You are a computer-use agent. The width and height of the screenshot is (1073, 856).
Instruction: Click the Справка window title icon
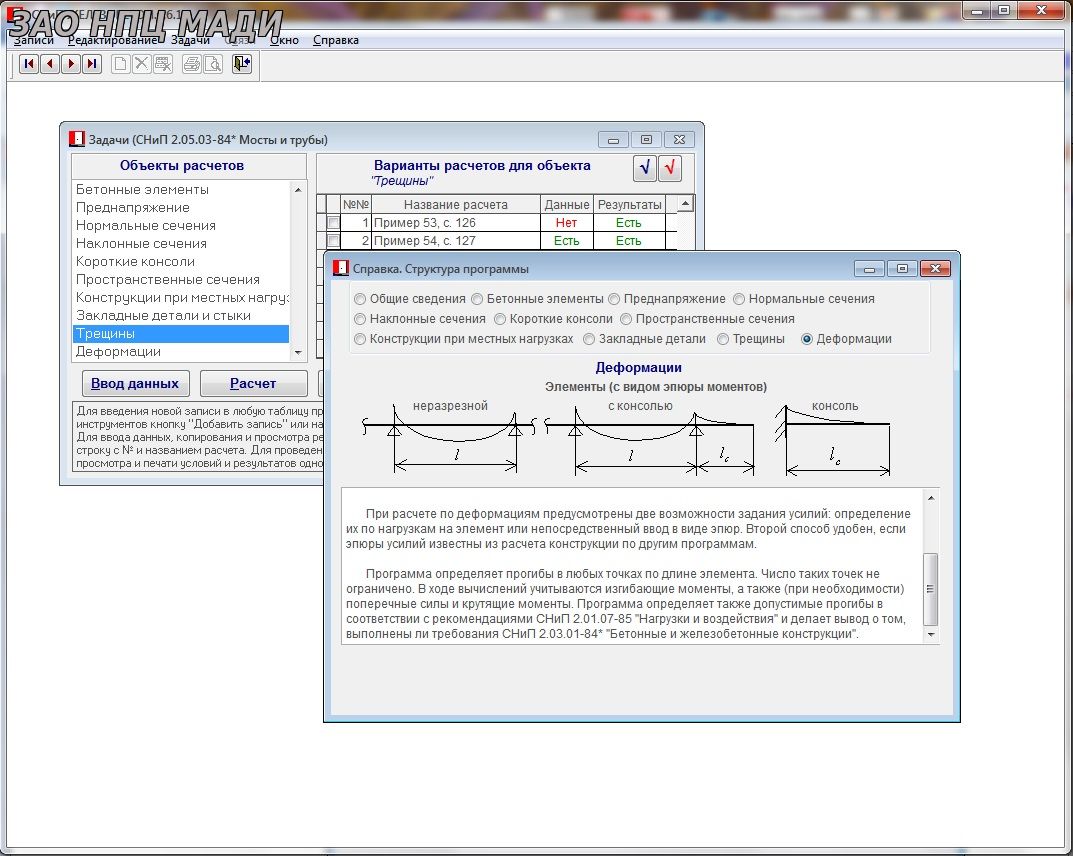[341, 268]
